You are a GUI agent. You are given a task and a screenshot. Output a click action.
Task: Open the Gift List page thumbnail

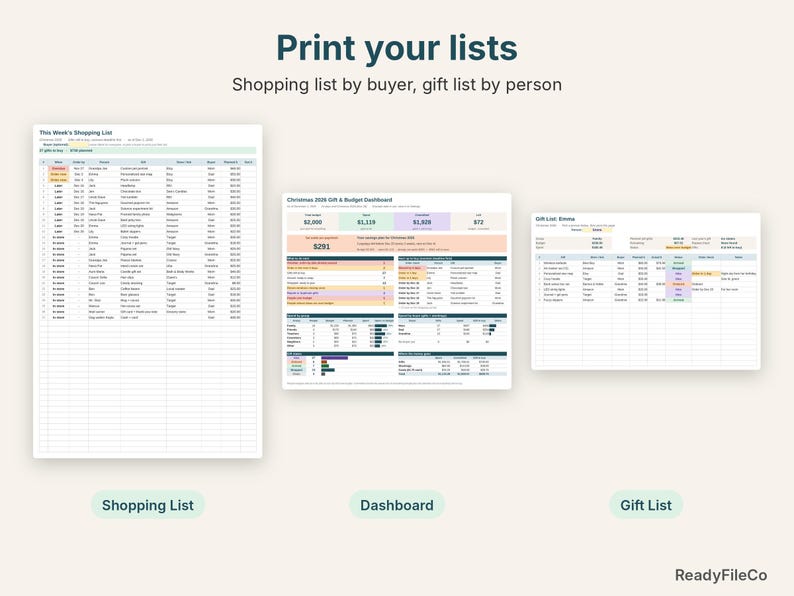646,291
